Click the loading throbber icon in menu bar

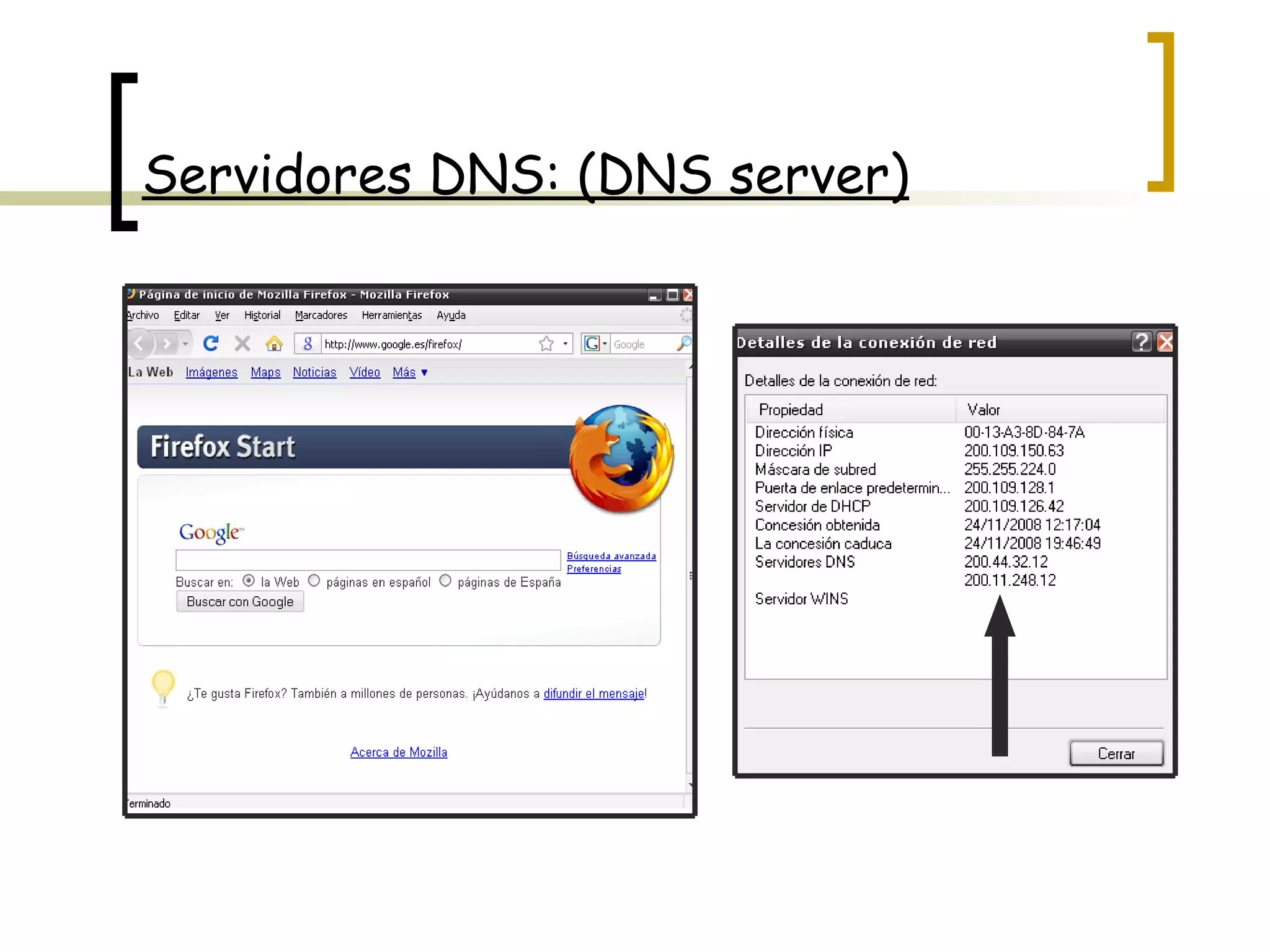tap(685, 315)
